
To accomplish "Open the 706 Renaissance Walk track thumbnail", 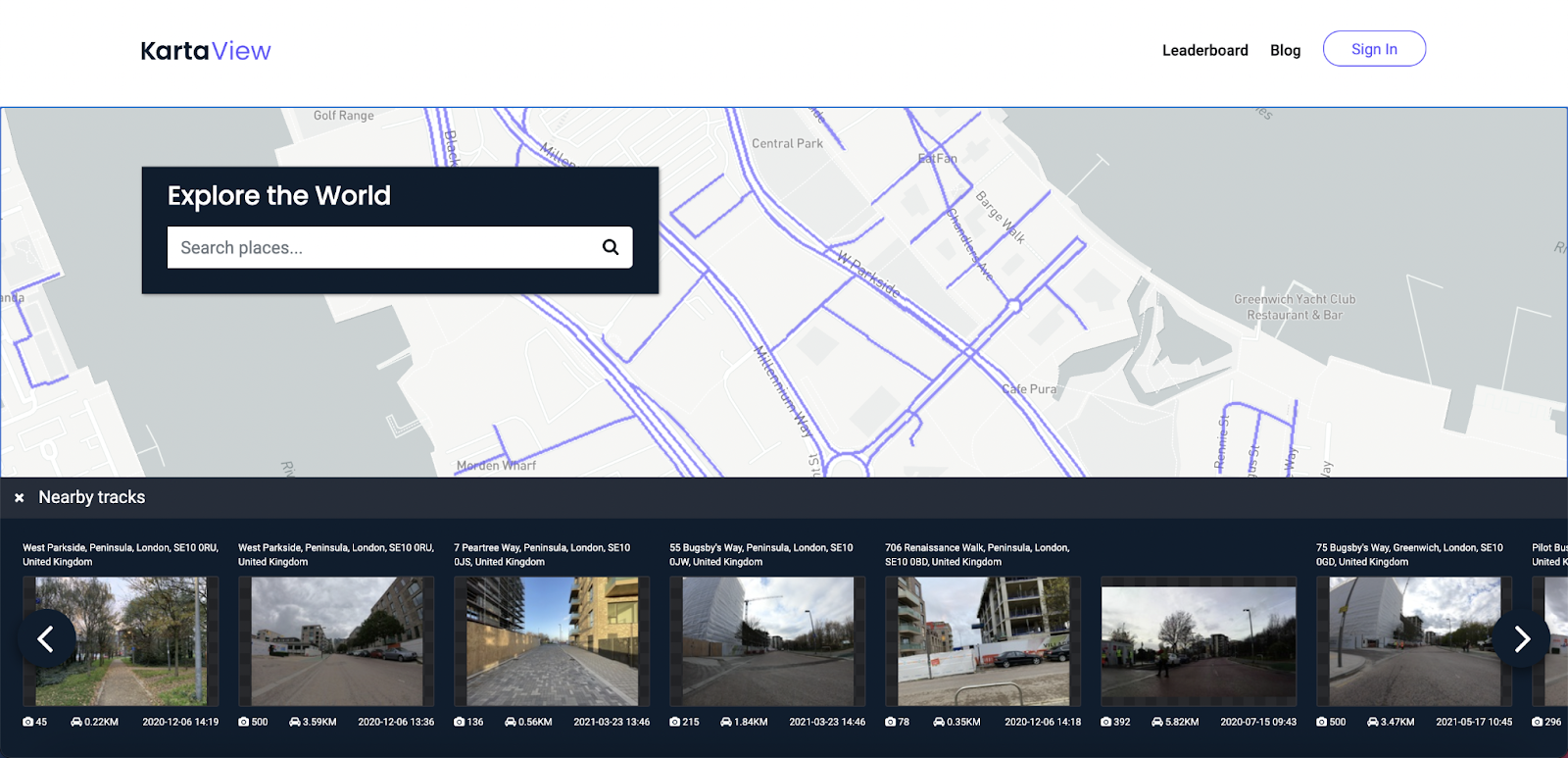I will [983, 641].
